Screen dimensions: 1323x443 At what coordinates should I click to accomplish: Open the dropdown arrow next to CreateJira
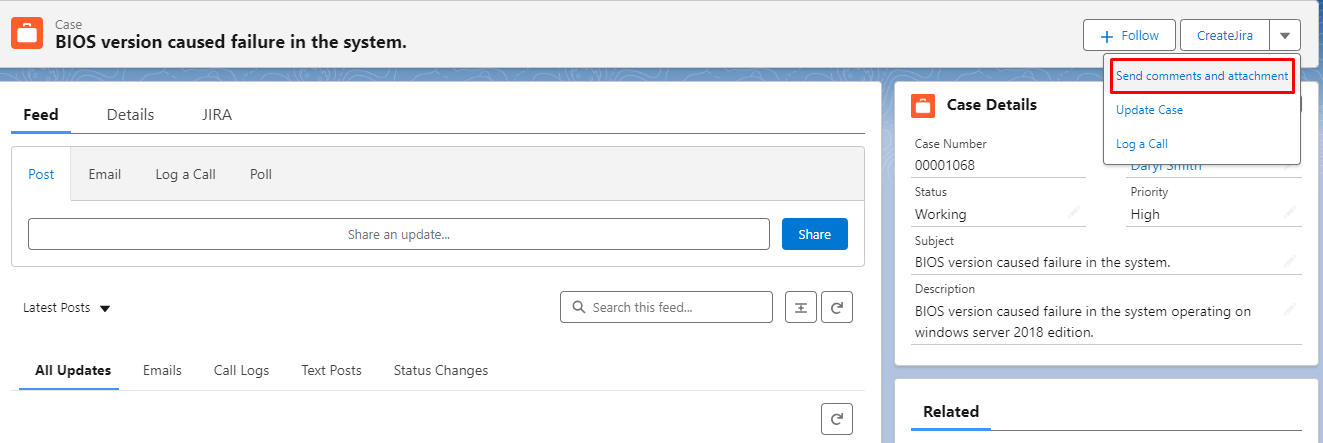tap(1285, 35)
